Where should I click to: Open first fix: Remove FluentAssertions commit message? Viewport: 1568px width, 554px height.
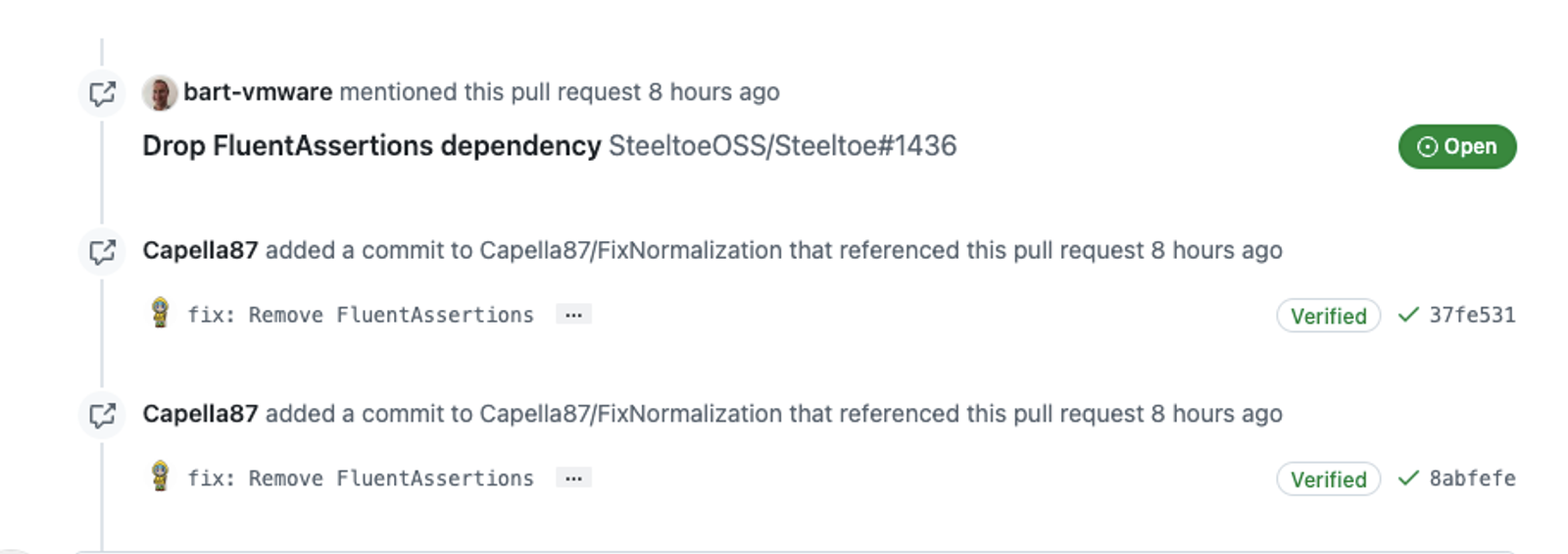point(361,315)
